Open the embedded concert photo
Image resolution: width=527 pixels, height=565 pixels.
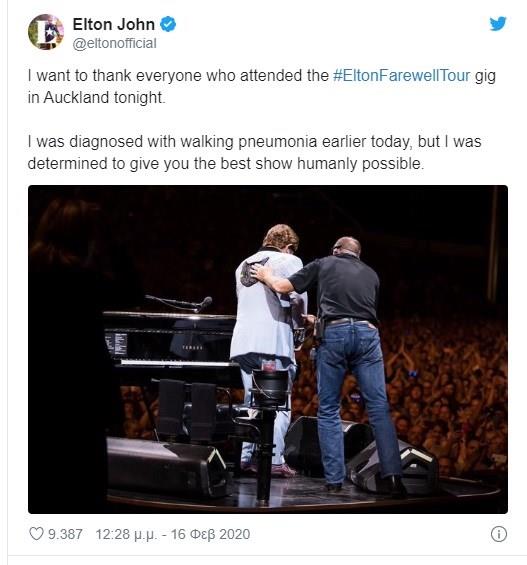[268, 349]
